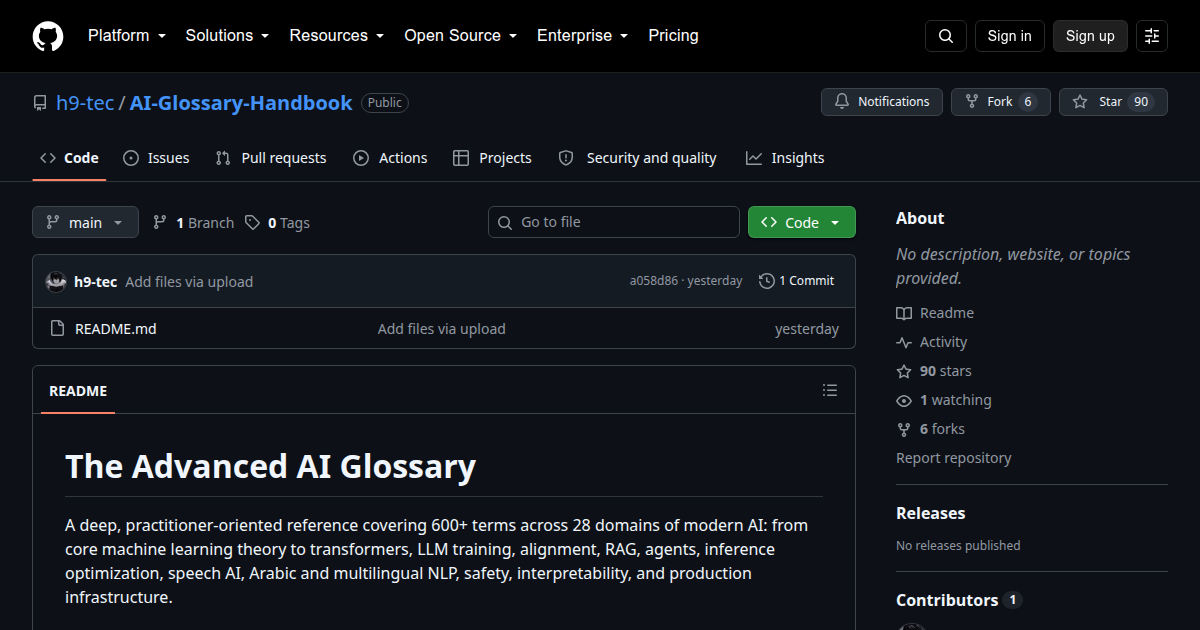Open the README.md file
Screen dimensions: 1200x630
click(116, 329)
